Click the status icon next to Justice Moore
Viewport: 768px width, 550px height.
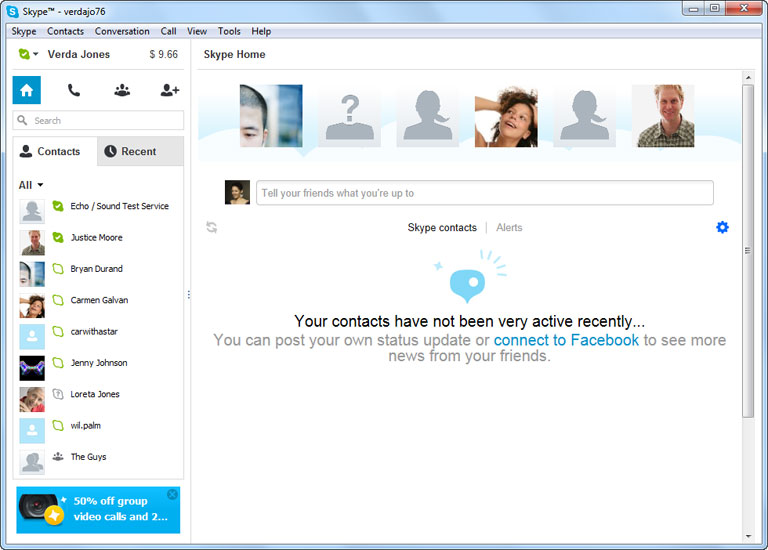58,238
